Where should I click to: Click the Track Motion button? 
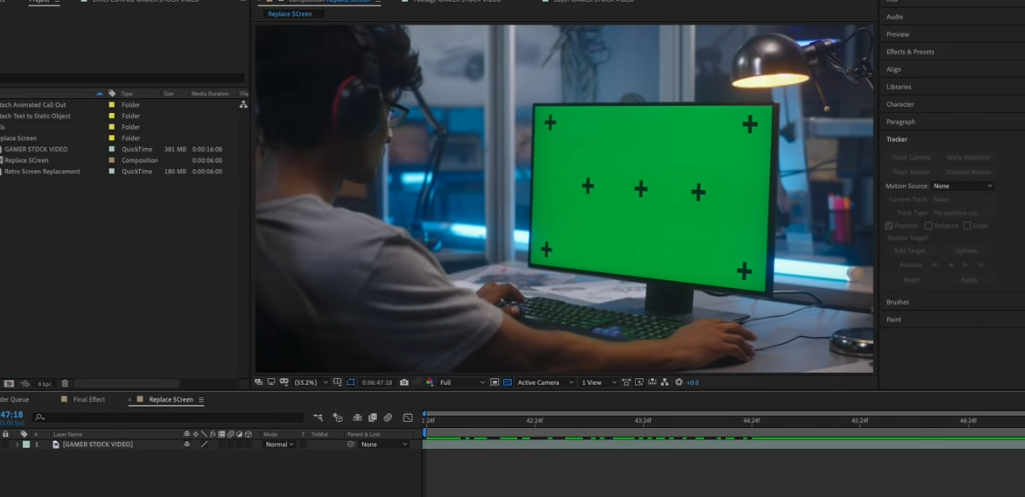911,172
